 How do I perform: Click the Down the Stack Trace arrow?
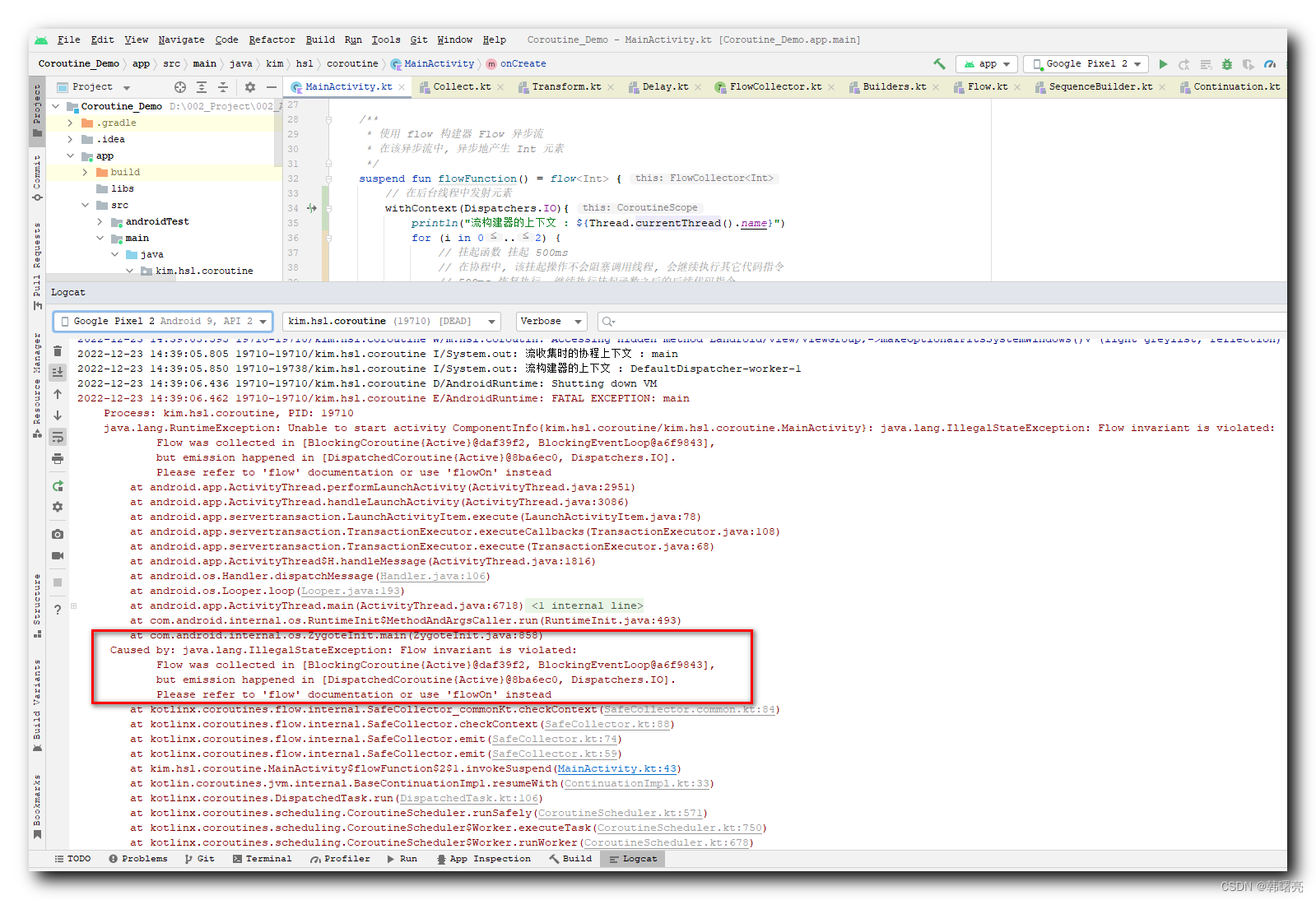58,415
